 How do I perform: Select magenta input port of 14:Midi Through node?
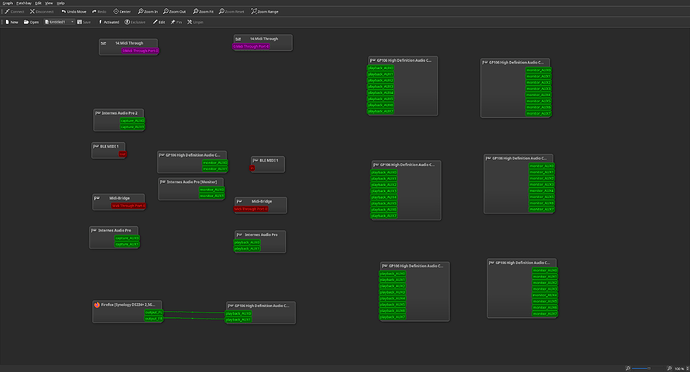[x=251, y=46]
